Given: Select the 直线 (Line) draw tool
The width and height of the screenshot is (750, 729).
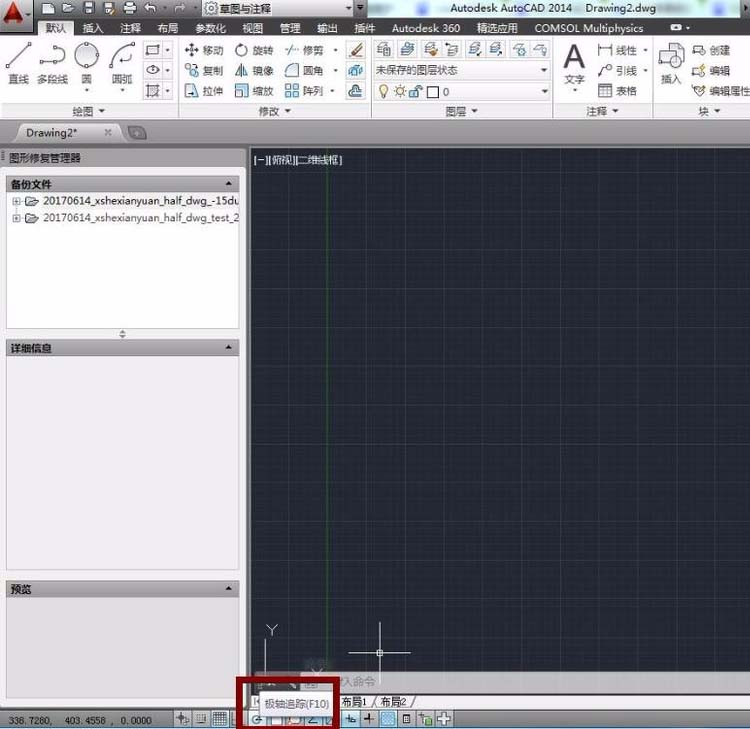Looking at the screenshot, I should [18, 63].
